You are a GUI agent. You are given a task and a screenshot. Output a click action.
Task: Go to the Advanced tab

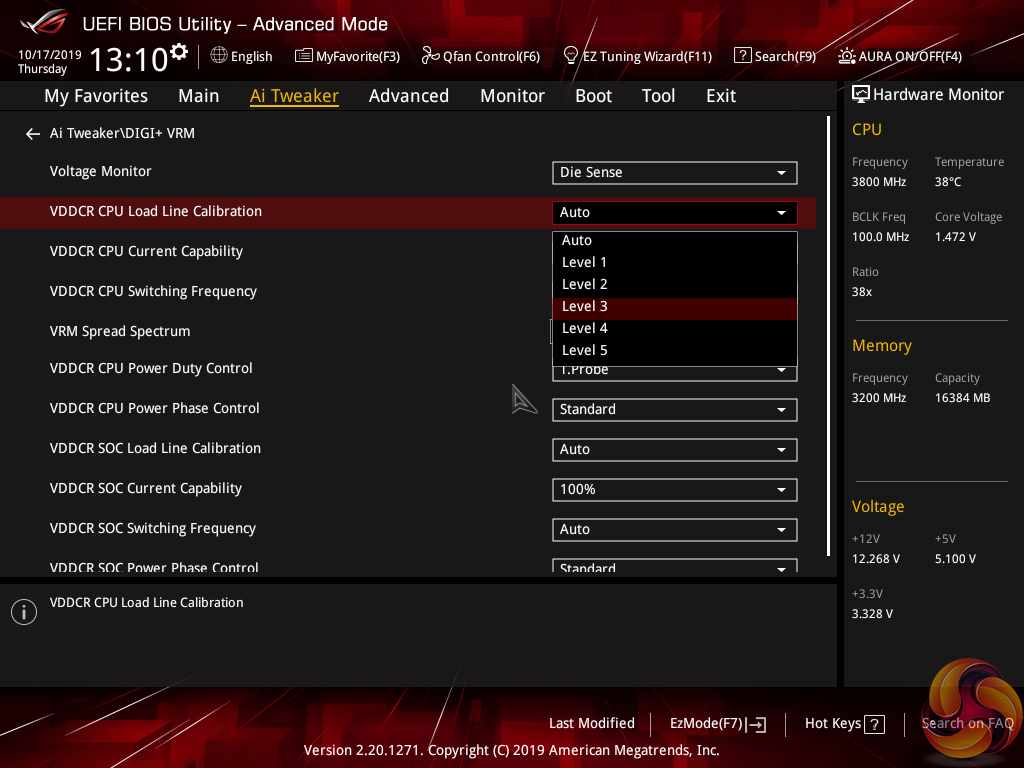point(408,96)
